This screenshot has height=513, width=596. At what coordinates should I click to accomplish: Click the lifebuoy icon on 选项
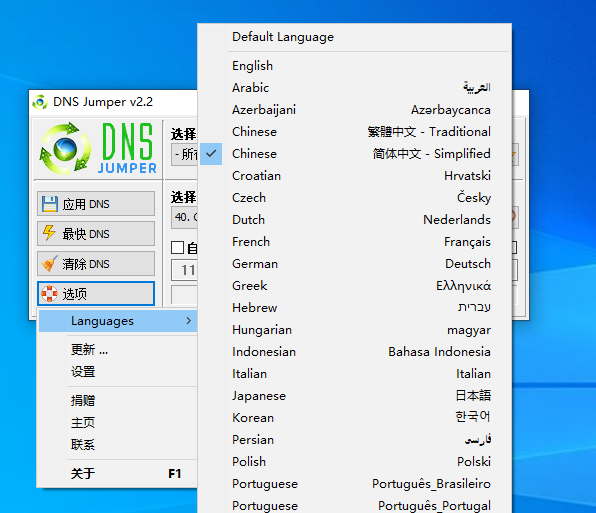(x=49, y=293)
